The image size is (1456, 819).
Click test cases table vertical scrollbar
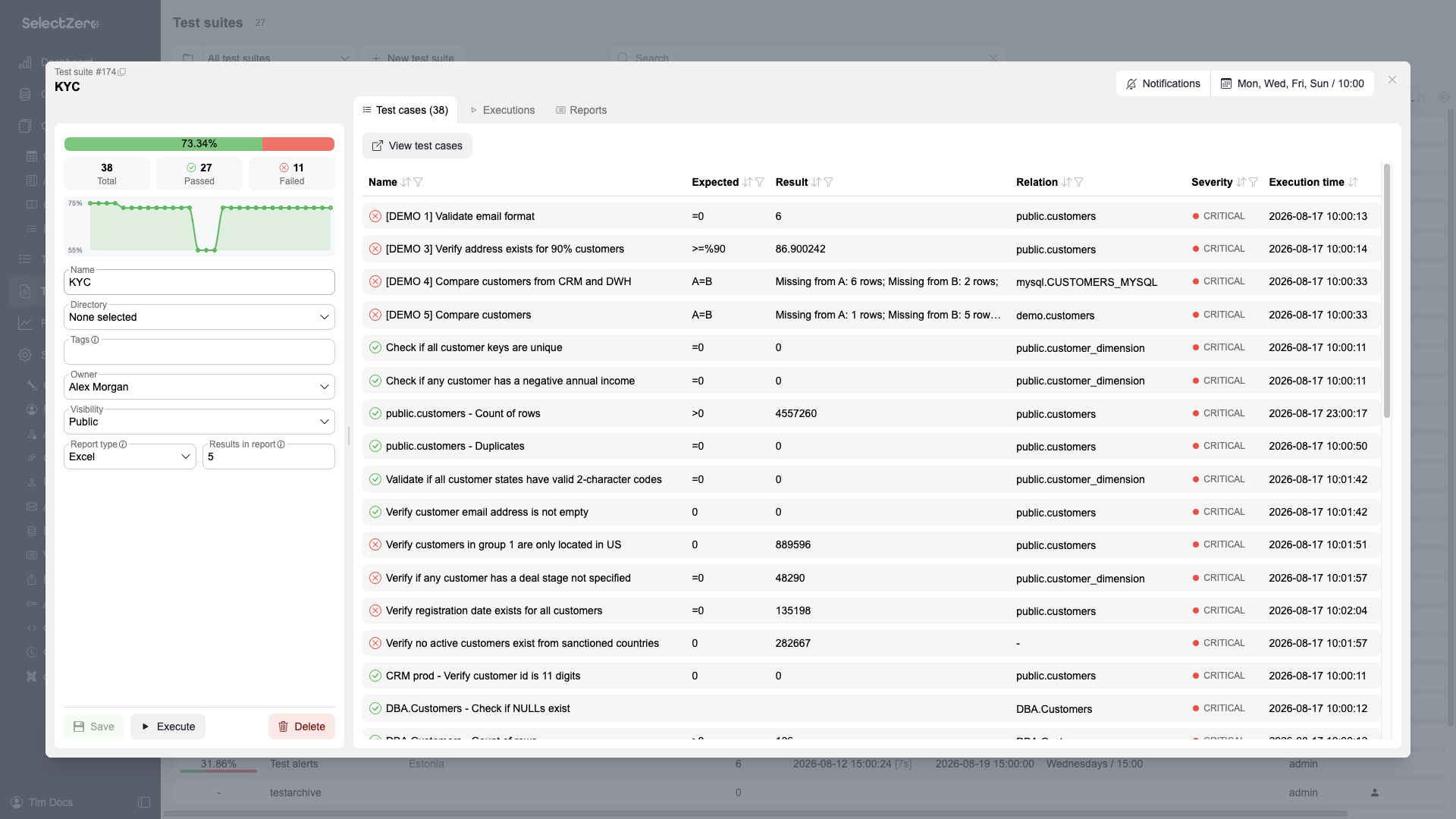[1387, 291]
